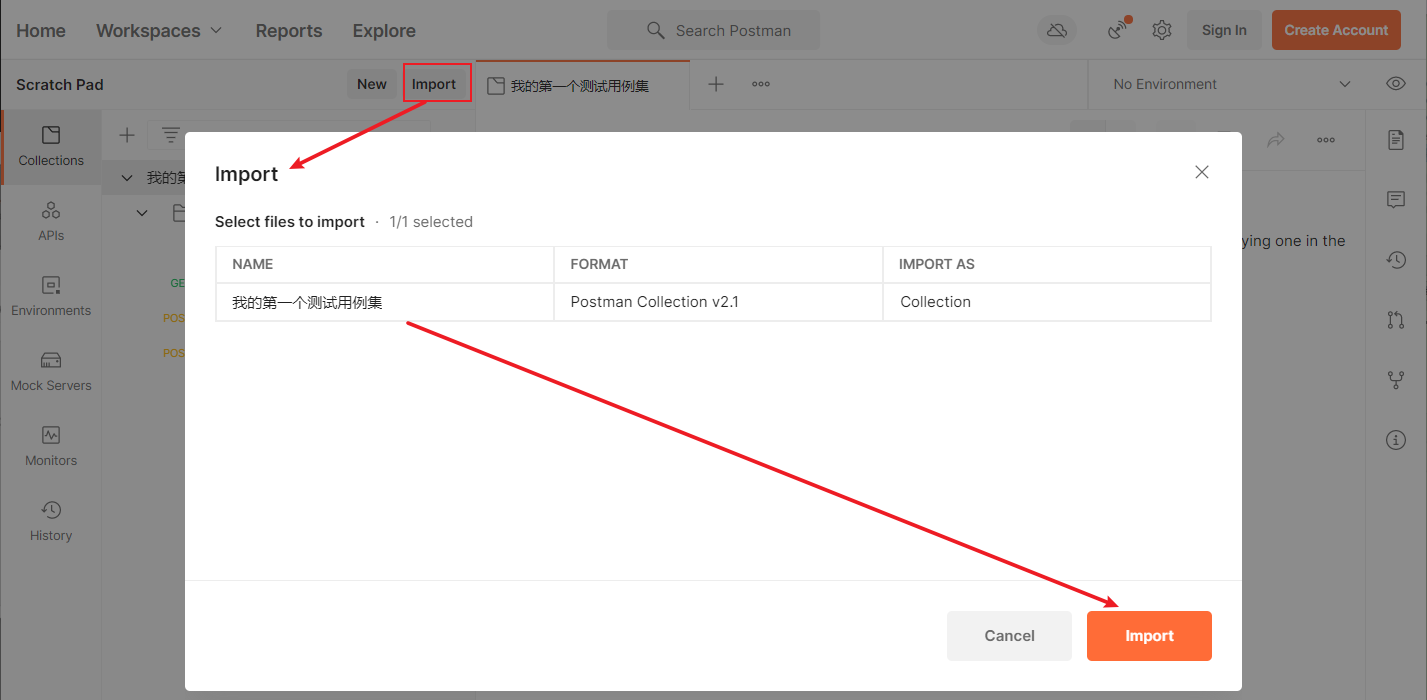Open the Environments sidebar panel
This screenshot has height=700, width=1427.
[x=51, y=296]
